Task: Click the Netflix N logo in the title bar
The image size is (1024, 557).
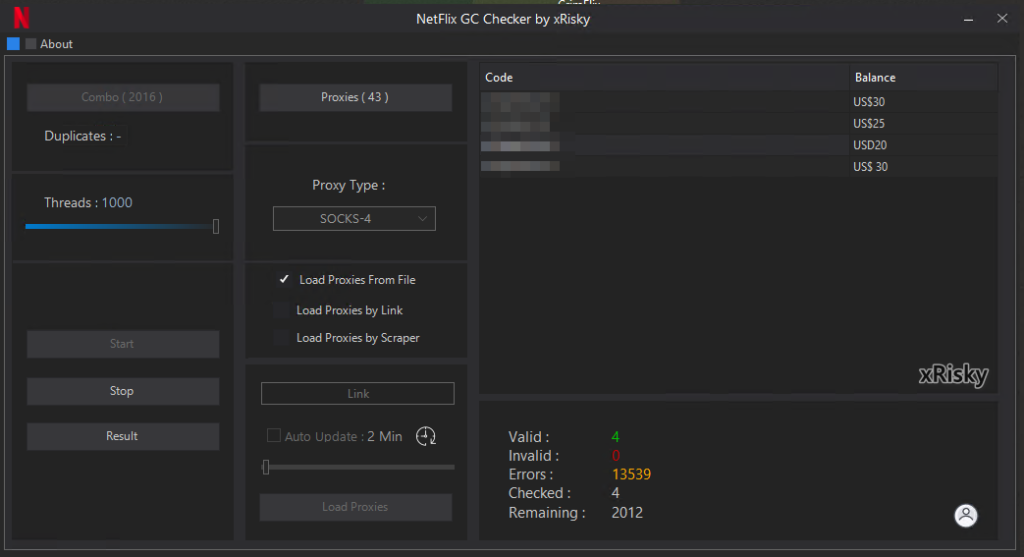Action: click(22, 17)
